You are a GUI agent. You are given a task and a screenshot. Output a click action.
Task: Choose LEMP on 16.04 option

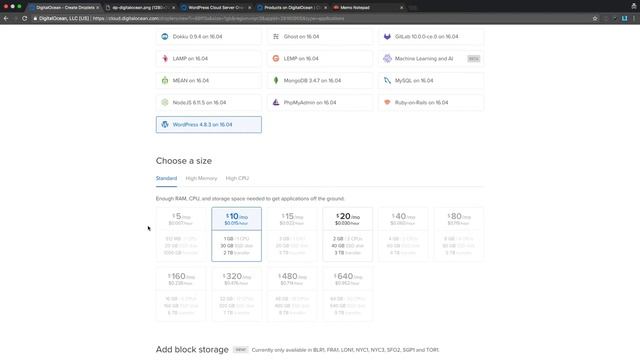point(320,58)
